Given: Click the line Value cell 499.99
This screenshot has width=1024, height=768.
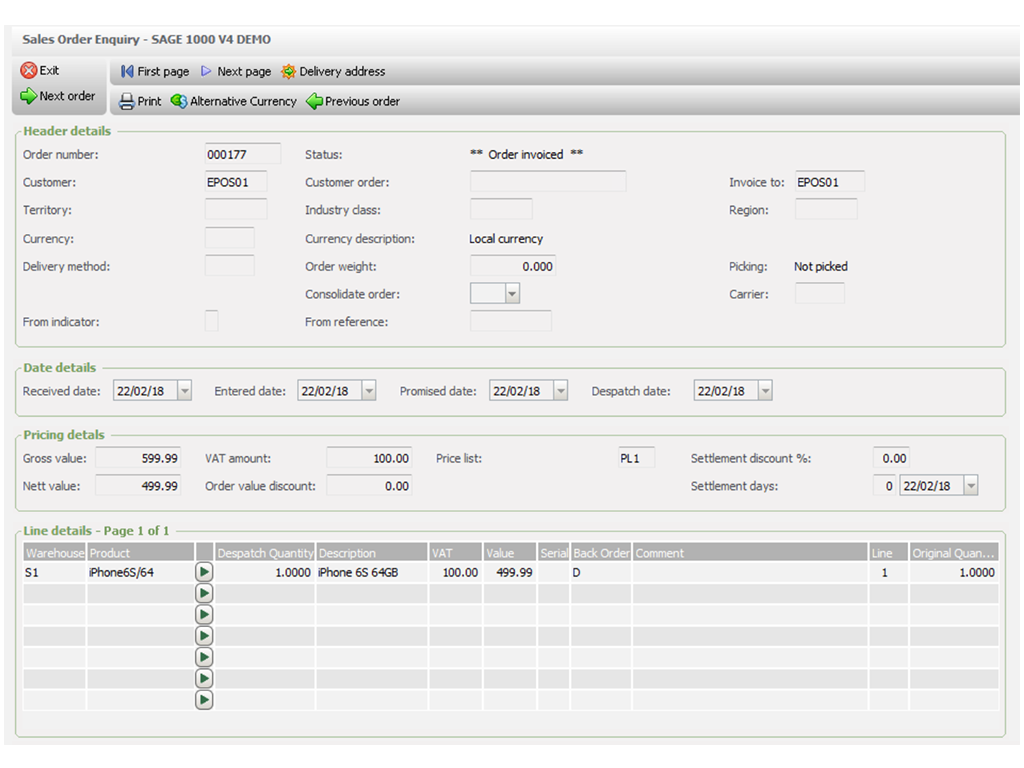Looking at the screenshot, I should [509, 573].
